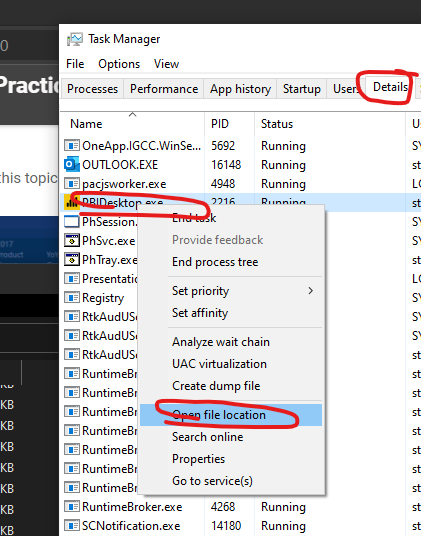Expand the Set priority submenu

[231, 291]
